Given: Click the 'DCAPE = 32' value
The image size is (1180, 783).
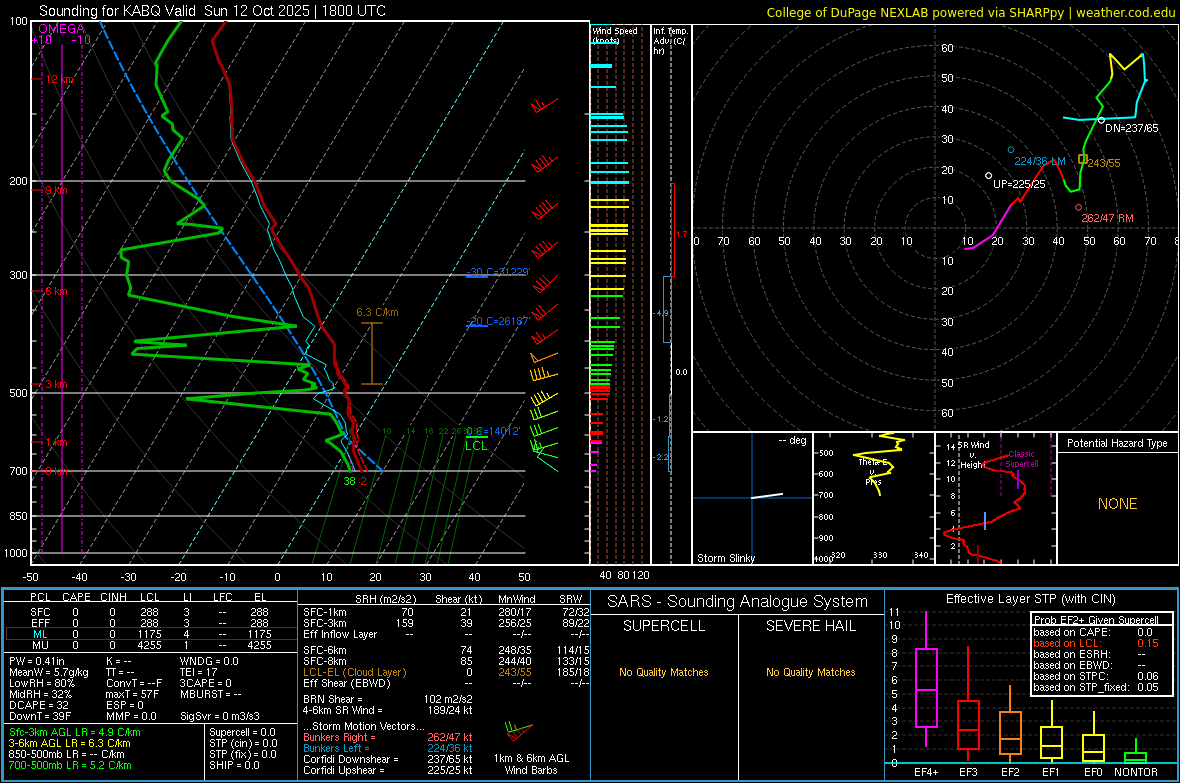Looking at the screenshot, I should pyautogui.click(x=38, y=705).
